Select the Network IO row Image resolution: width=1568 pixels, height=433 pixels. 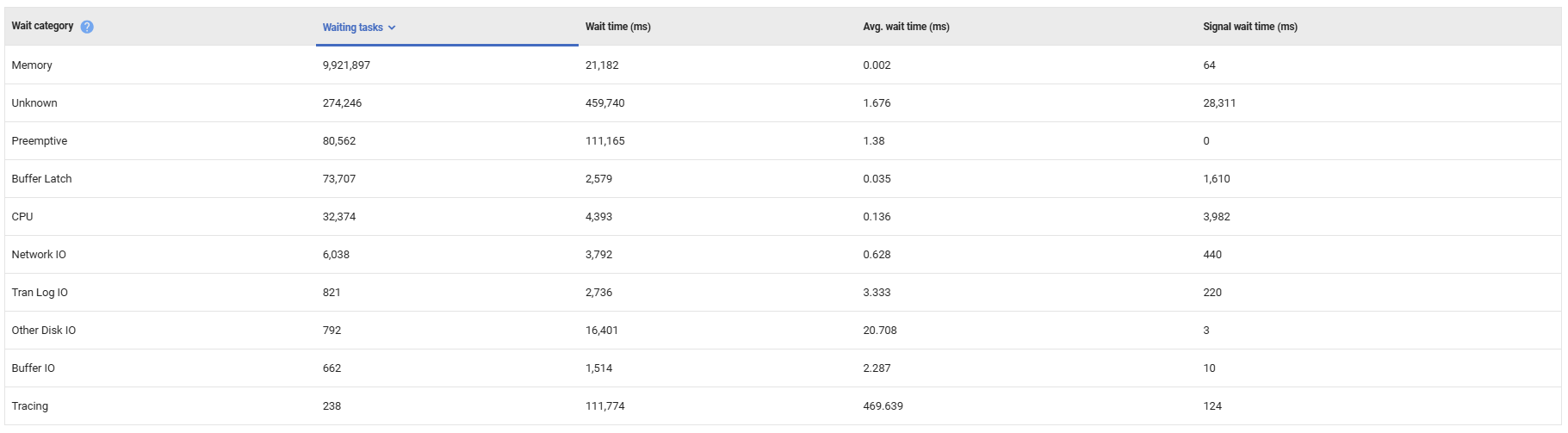click(x=39, y=255)
